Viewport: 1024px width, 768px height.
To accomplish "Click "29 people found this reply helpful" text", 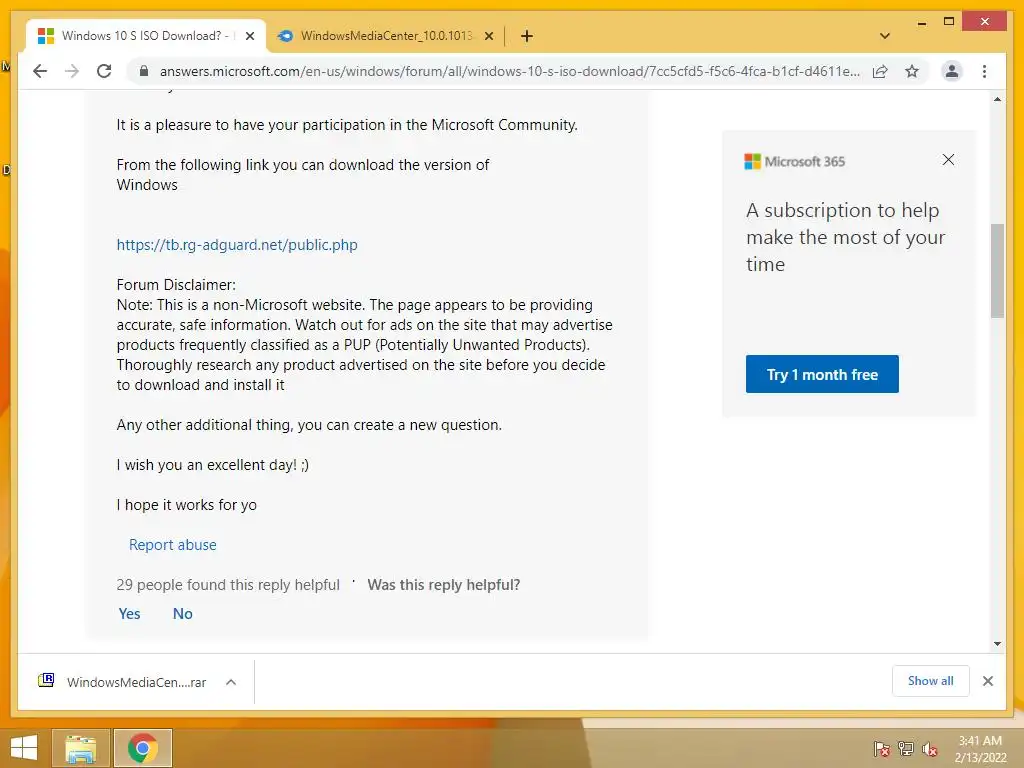I will [x=228, y=584].
